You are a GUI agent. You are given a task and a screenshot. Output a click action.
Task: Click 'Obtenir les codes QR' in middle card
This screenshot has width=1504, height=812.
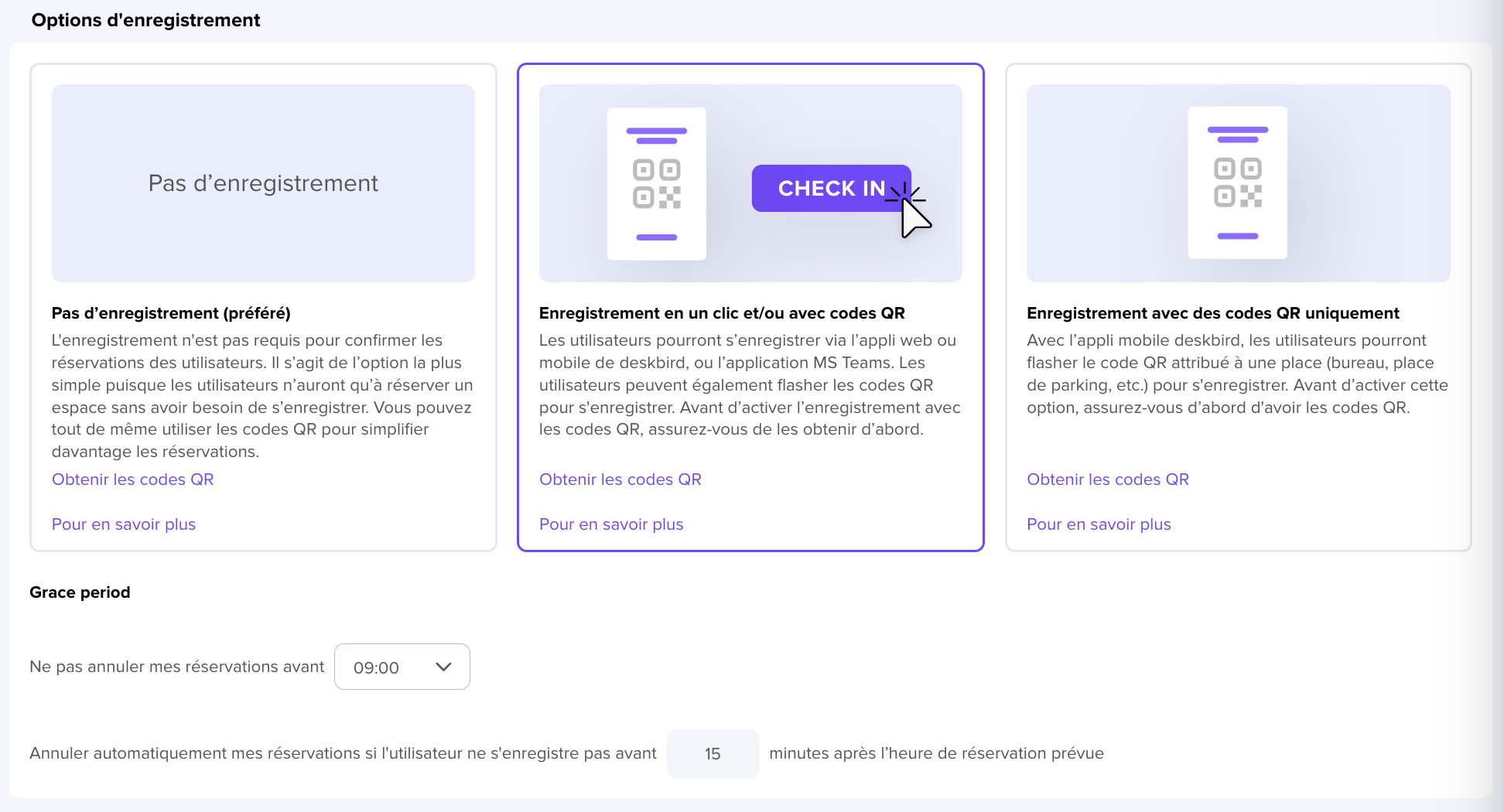[620, 479]
